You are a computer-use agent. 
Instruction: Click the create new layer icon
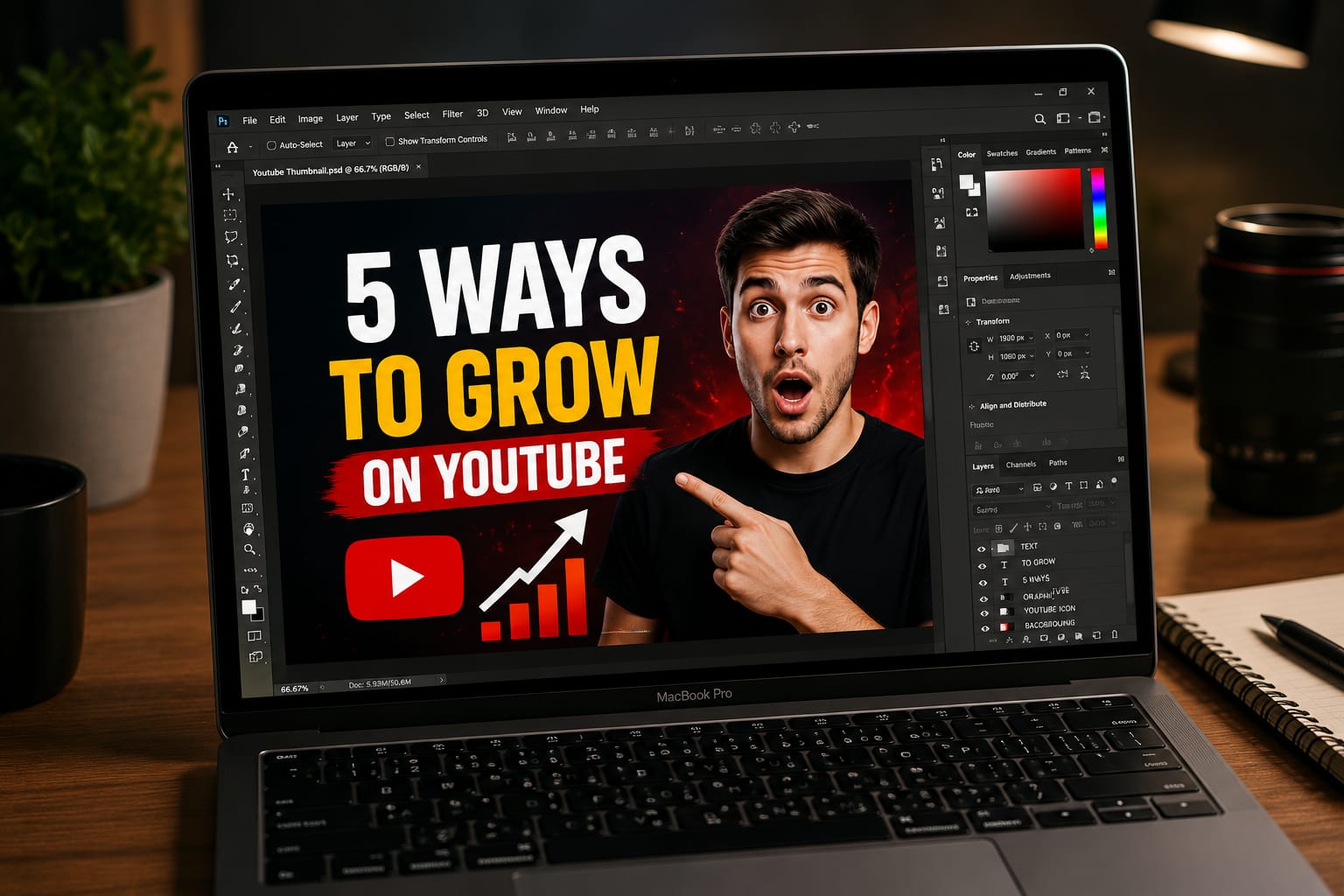click(x=1096, y=635)
